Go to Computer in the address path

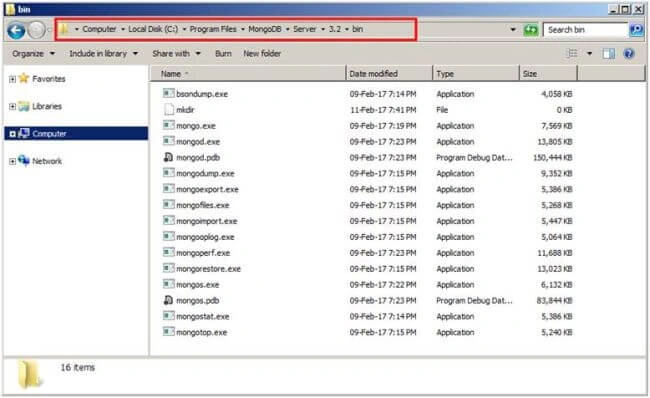coord(99,29)
